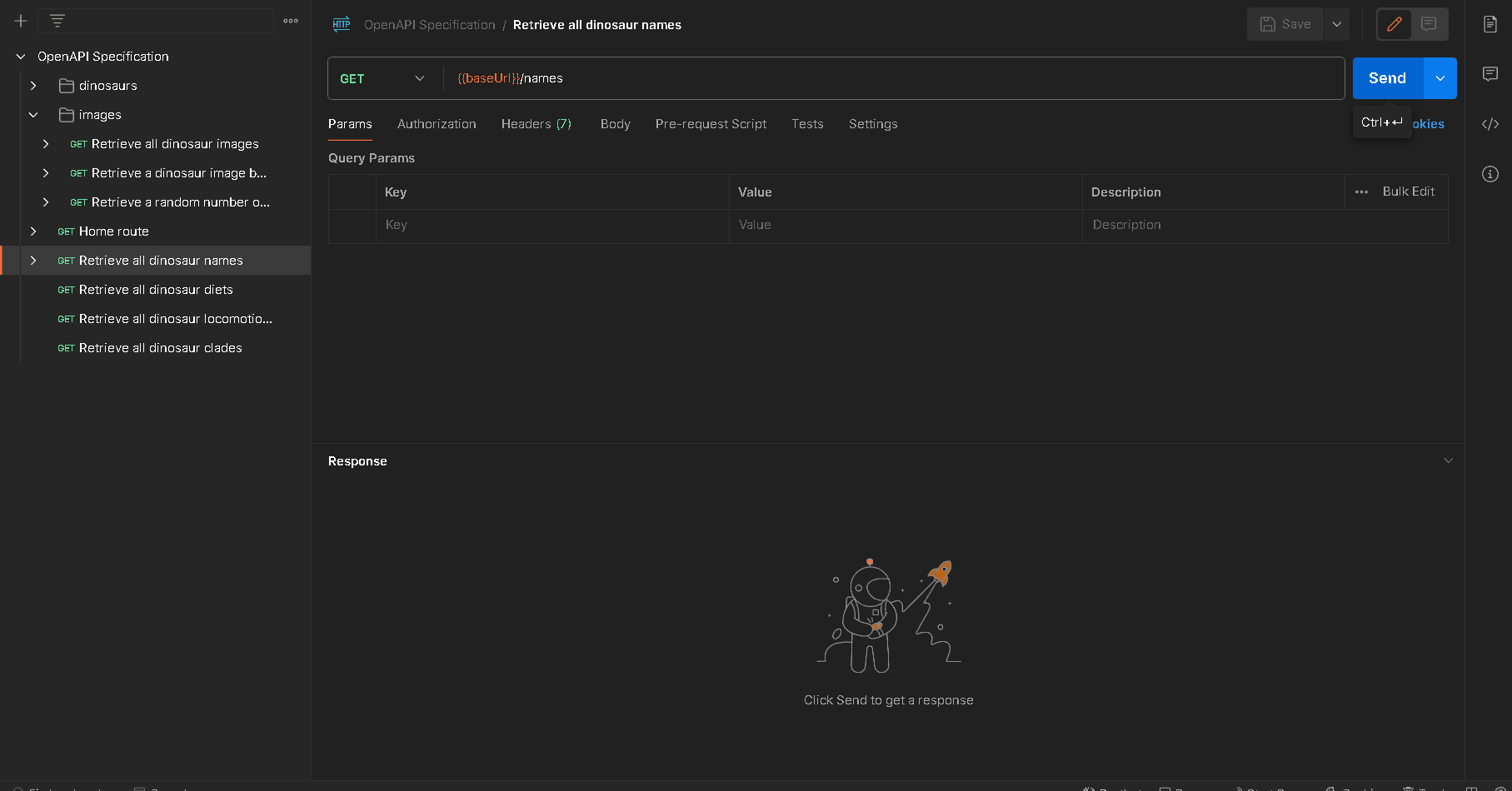The image size is (1512, 791).
Task: Collapse the Response panel chevron
Action: 1448,460
